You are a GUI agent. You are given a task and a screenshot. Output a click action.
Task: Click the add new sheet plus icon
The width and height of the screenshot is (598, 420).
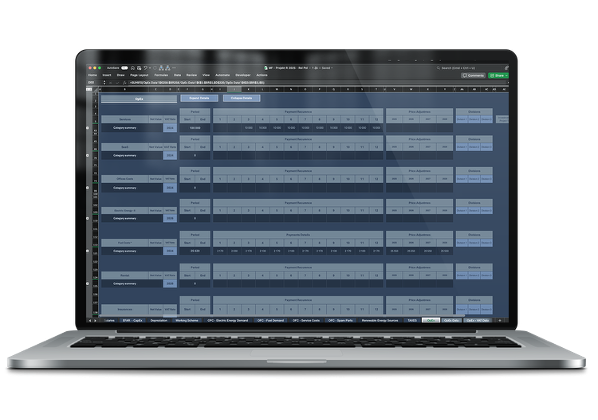500,320
